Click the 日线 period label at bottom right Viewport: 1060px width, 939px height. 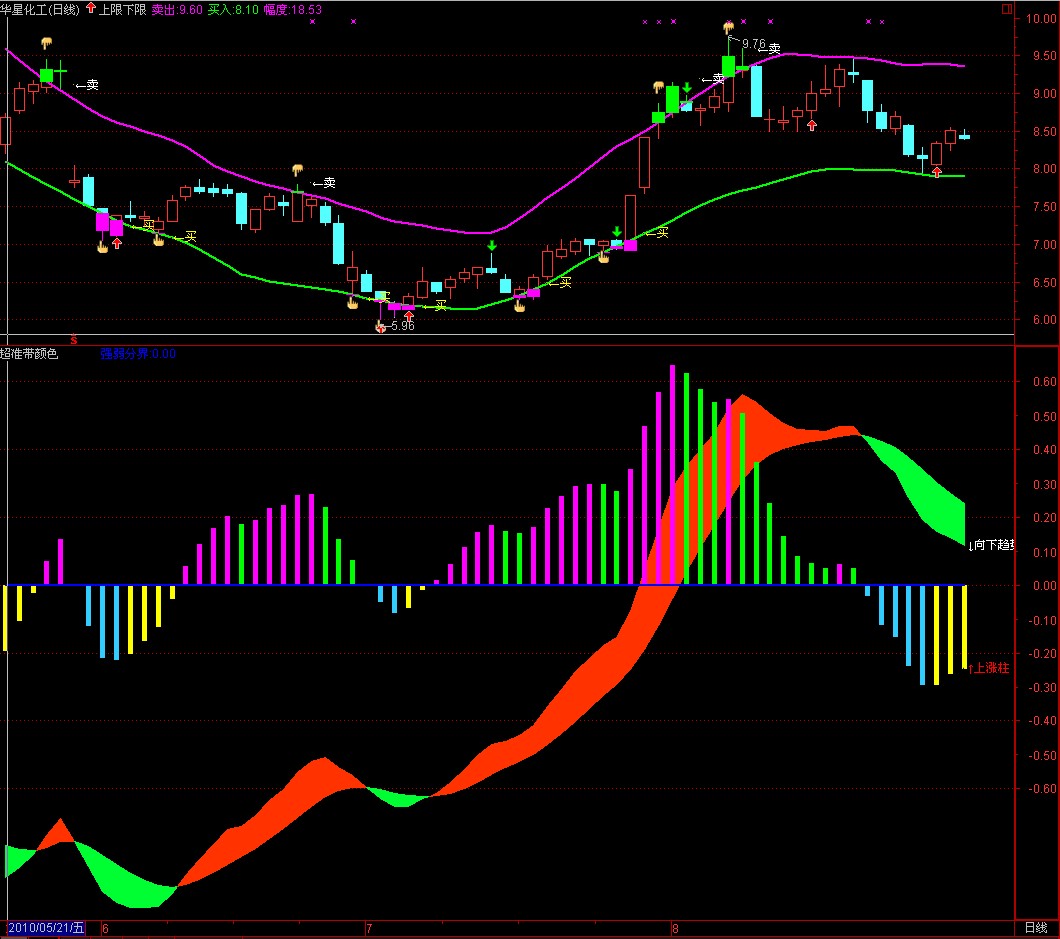tap(1036, 928)
